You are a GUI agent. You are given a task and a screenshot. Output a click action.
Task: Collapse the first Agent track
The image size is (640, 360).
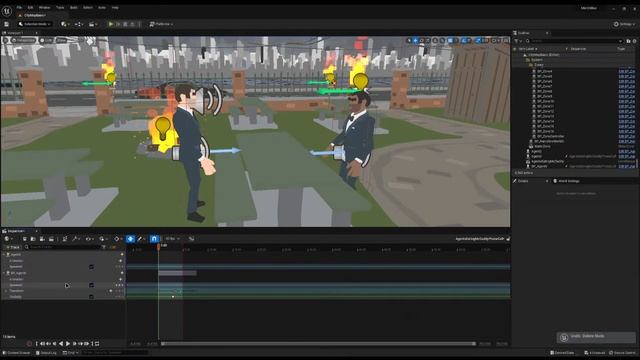(x=4, y=255)
